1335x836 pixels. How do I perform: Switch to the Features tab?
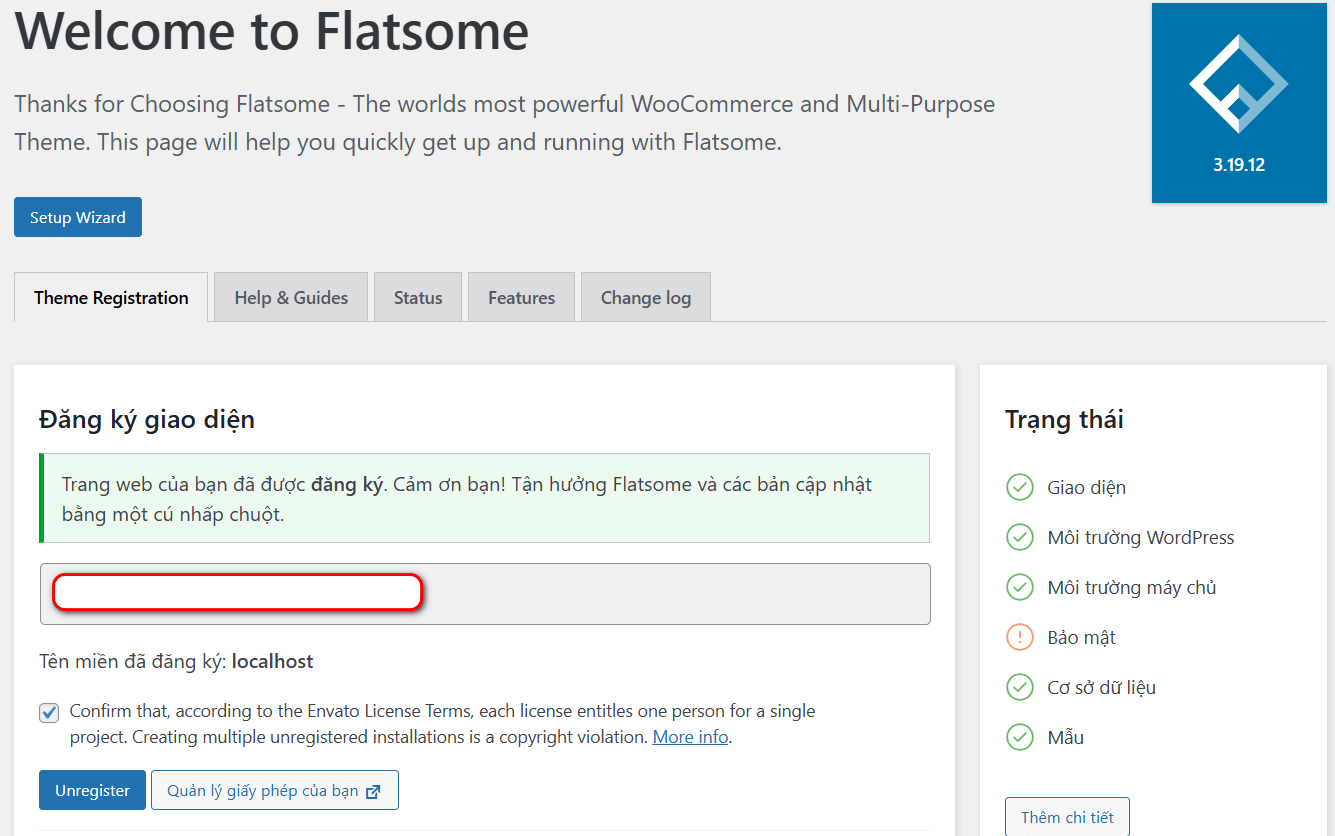click(x=521, y=297)
